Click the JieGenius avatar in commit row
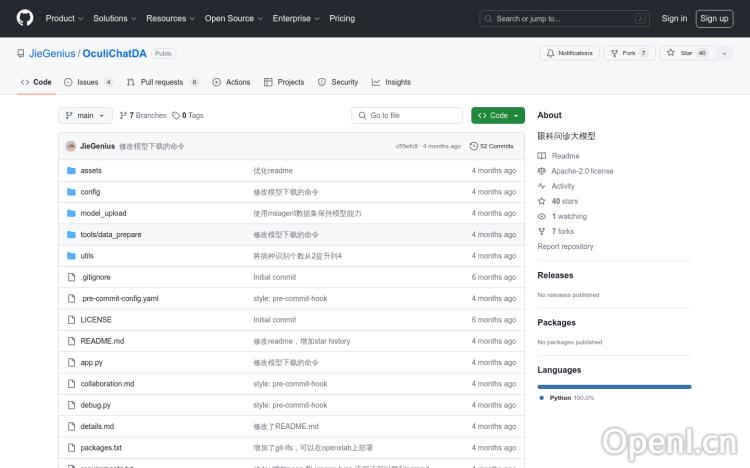 tap(71, 146)
